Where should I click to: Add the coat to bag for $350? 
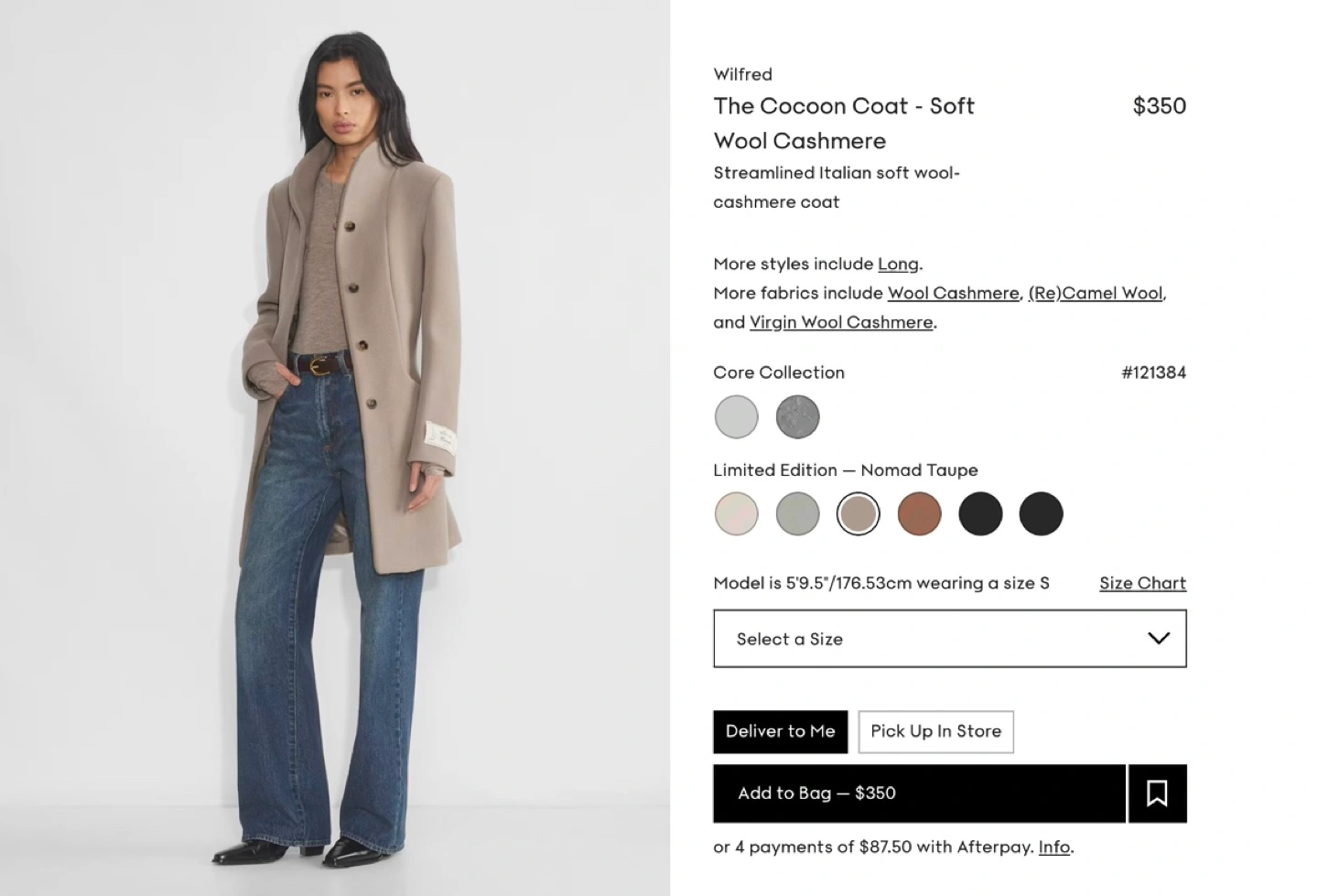(919, 793)
